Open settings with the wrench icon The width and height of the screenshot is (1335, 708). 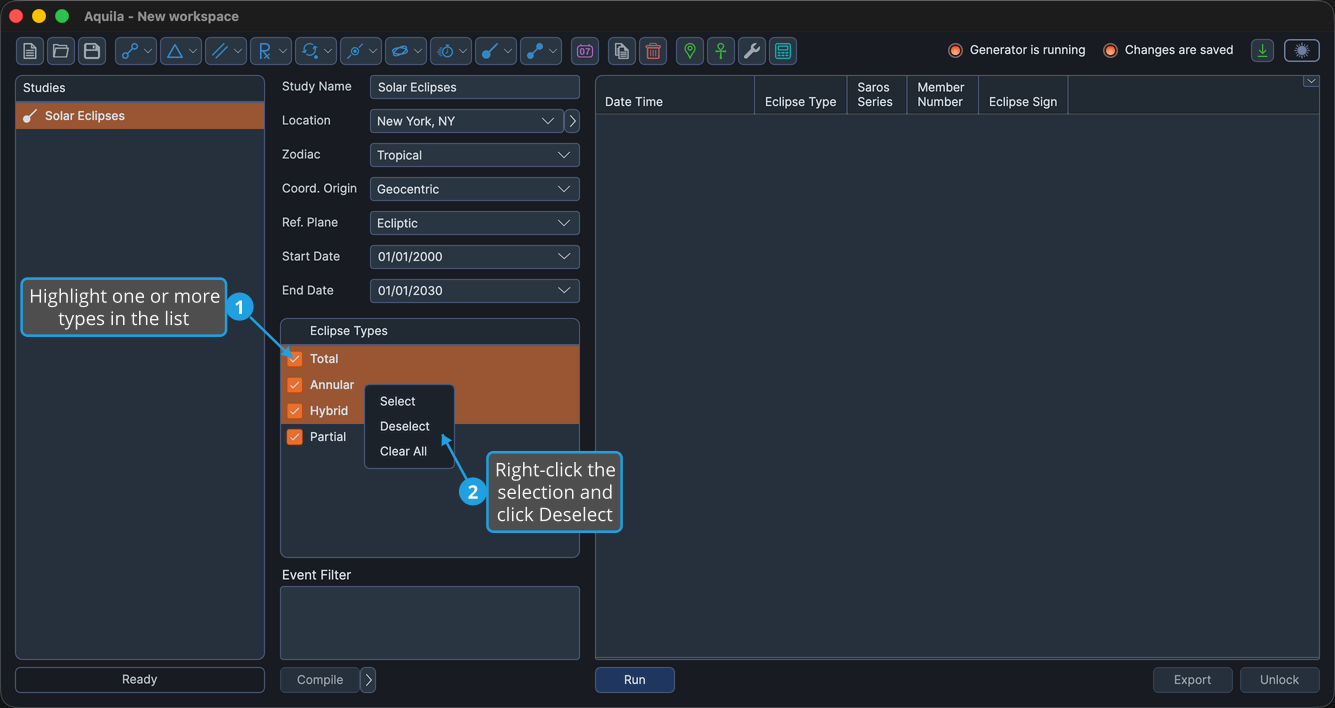point(752,51)
